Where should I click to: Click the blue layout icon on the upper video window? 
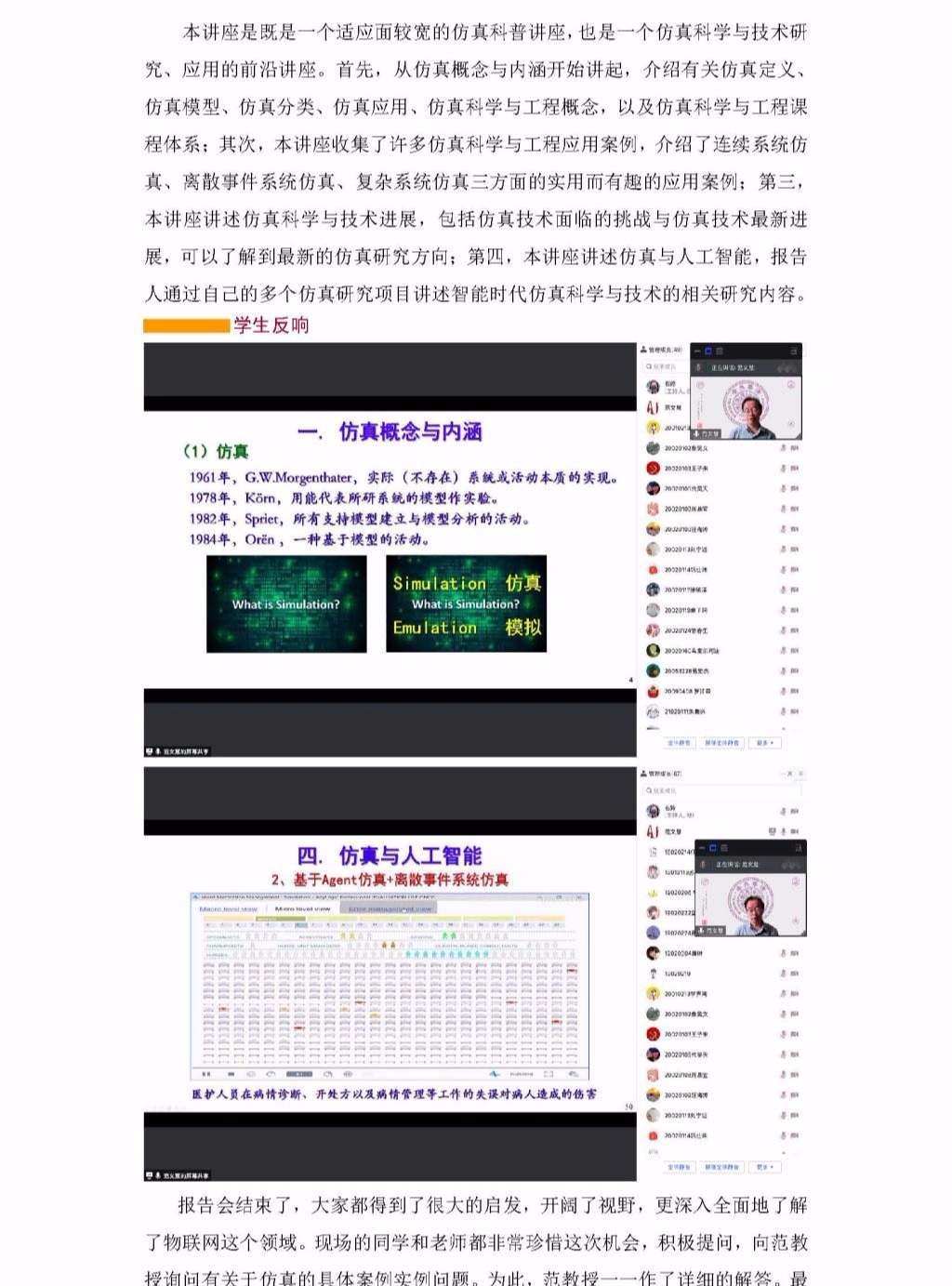[x=707, y=351]
